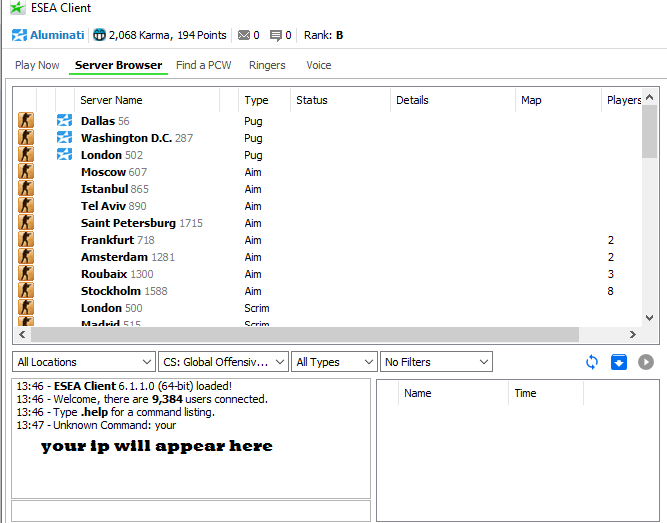Click the CS game icon for Dallas 56
Screen dimensions: 667x523
point(26,120)
